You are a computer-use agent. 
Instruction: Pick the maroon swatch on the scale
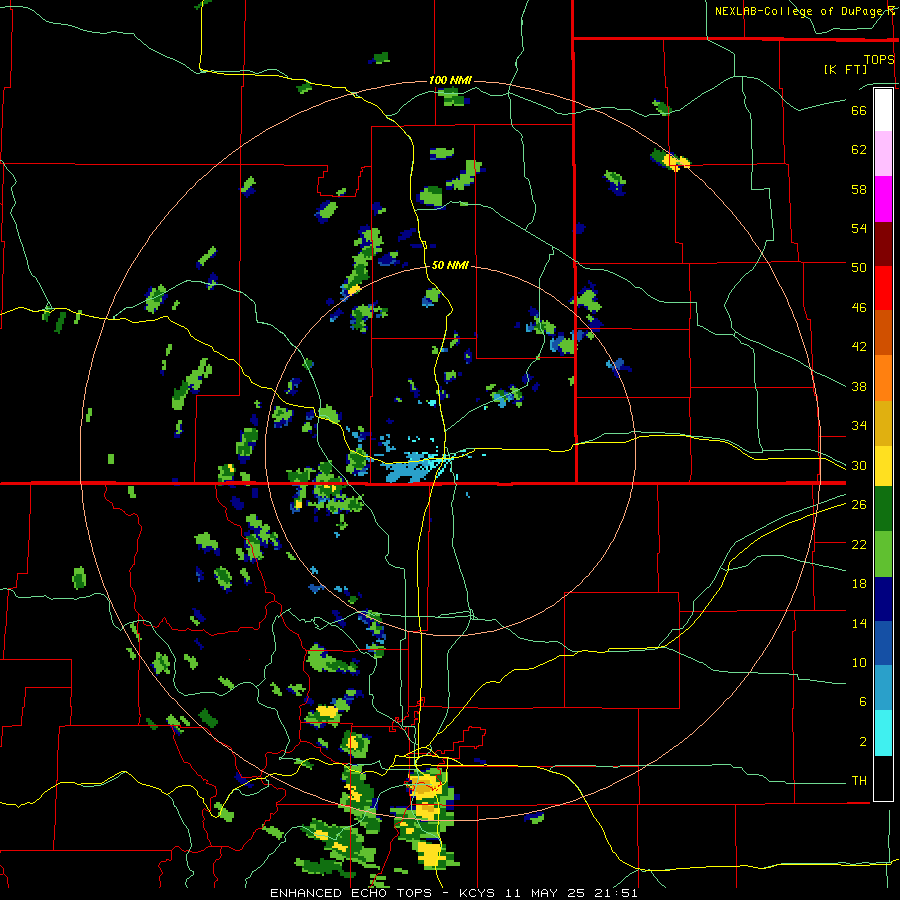coord(883,244)
